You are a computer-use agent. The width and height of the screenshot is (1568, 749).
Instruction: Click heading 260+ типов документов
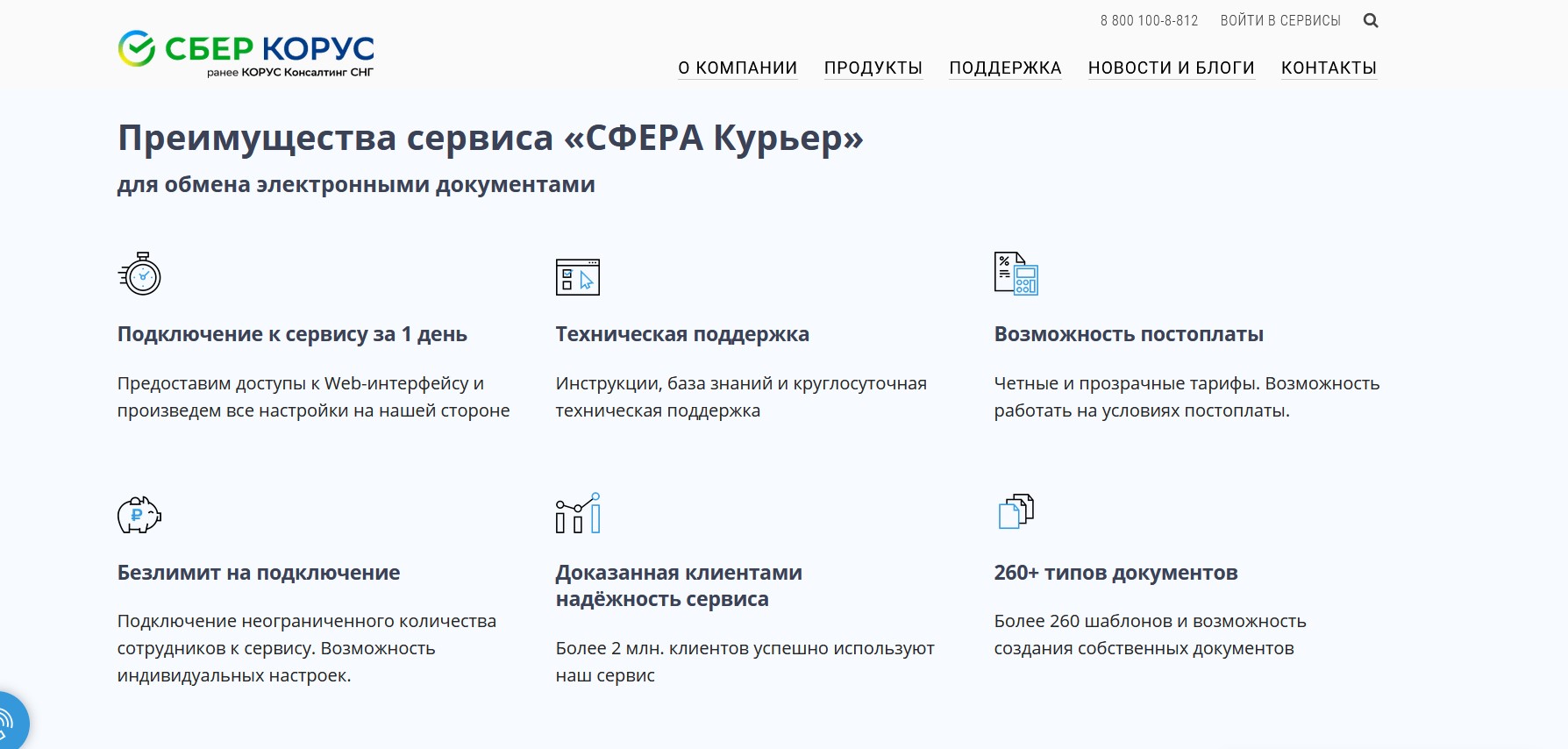[1115, 573]
